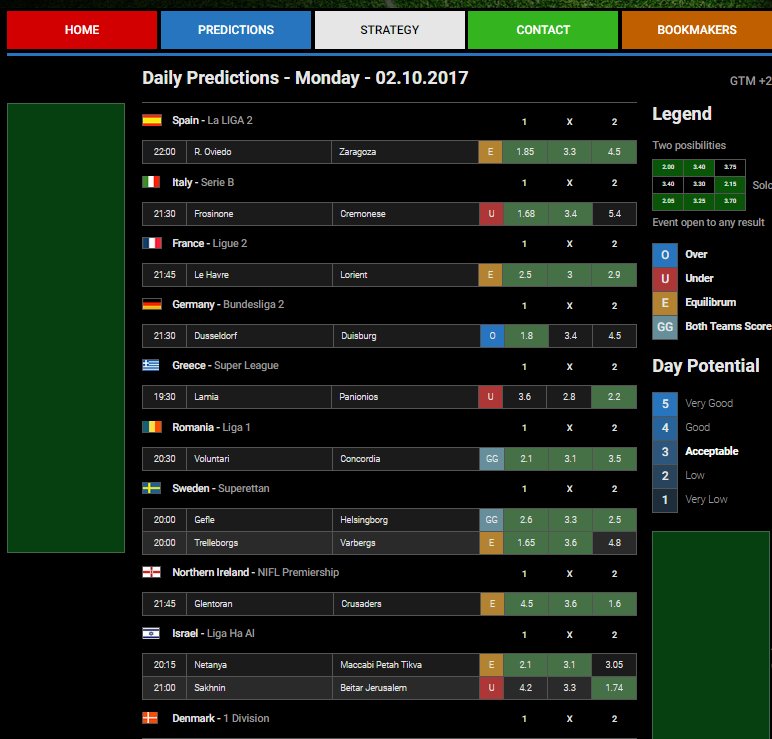Click O badge on Dusseldorf row
The width and height of the screenshot is (772, 739).
pos(492,336)
